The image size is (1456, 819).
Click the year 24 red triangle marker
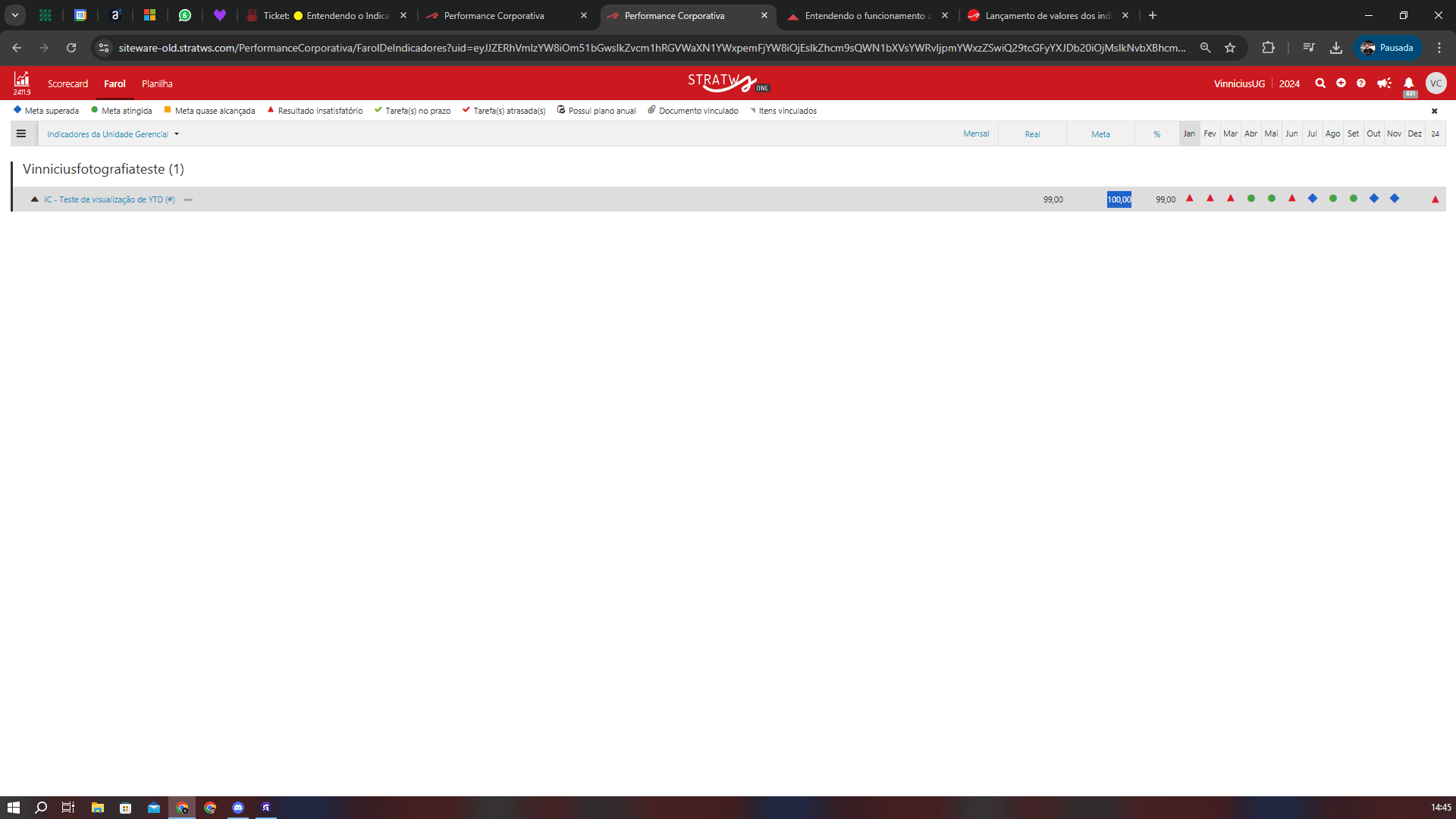(x=1435, y=199)
